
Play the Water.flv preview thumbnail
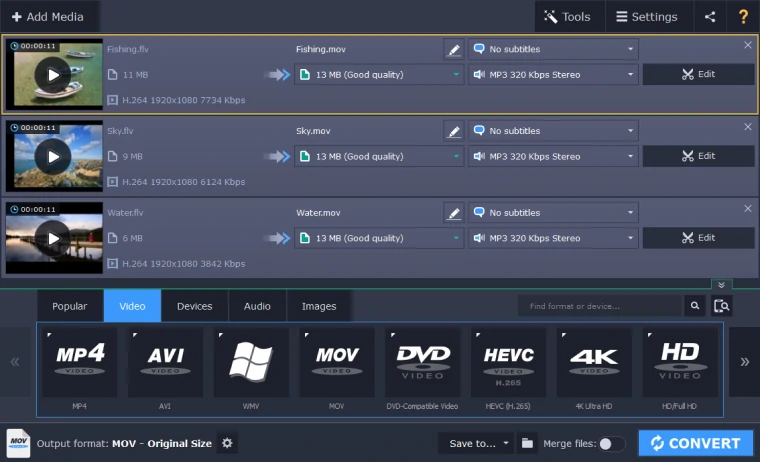click(53, 238)
